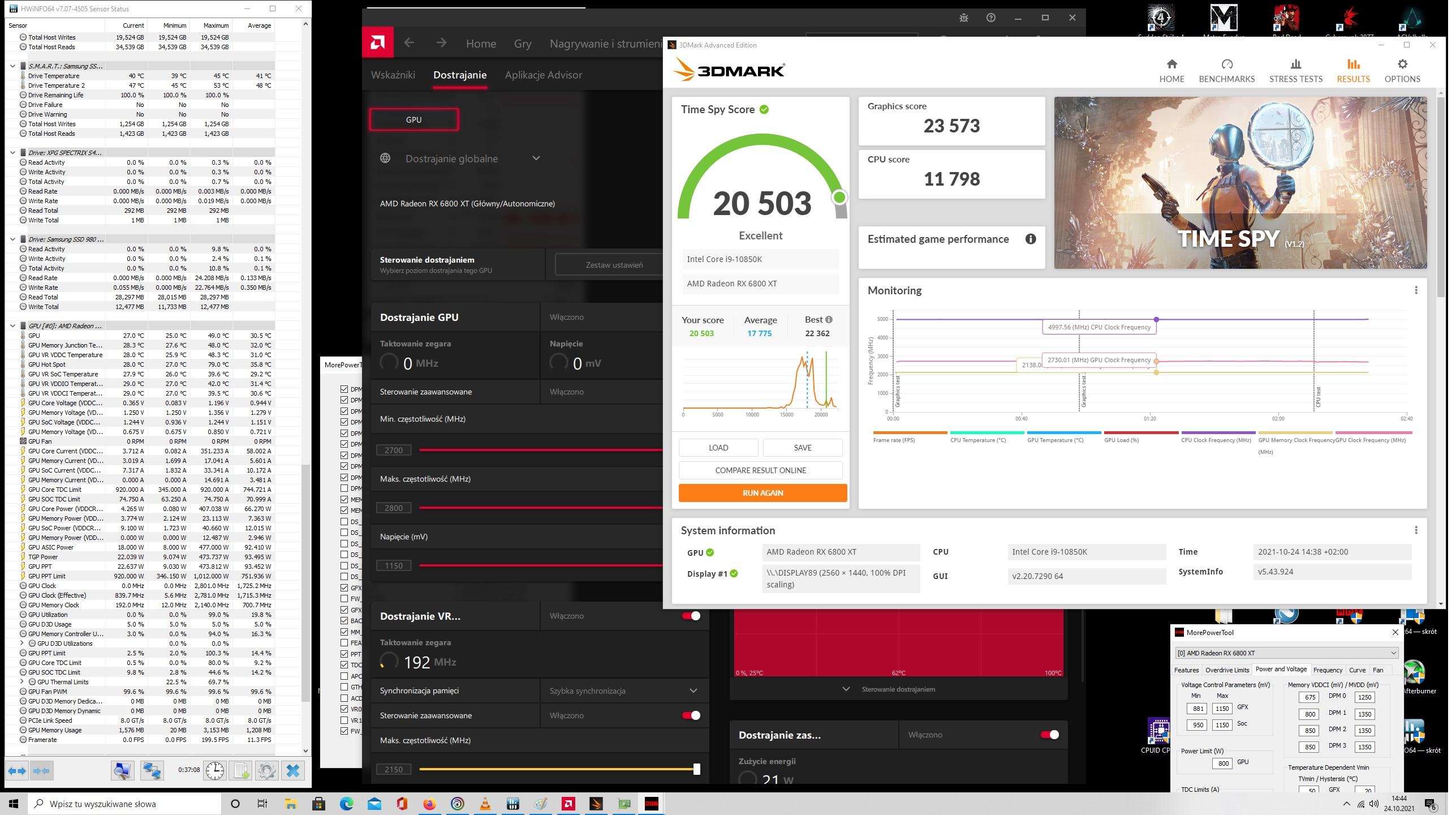Open the Aplikacje Advisor tab
The width and height of the screenshot is (1456, 815).
coord(544,75)
